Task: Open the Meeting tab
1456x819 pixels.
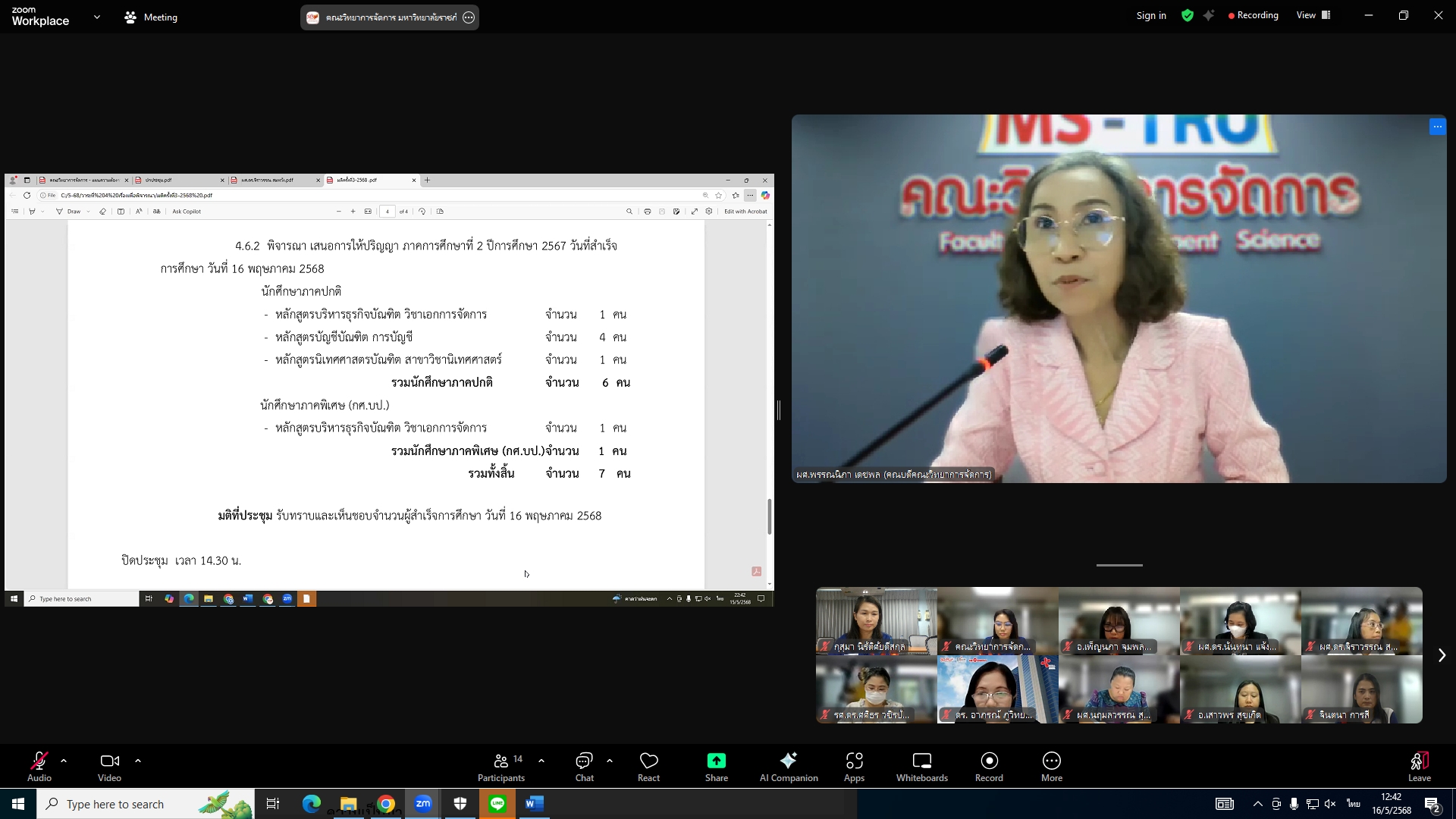Action: 151,17
